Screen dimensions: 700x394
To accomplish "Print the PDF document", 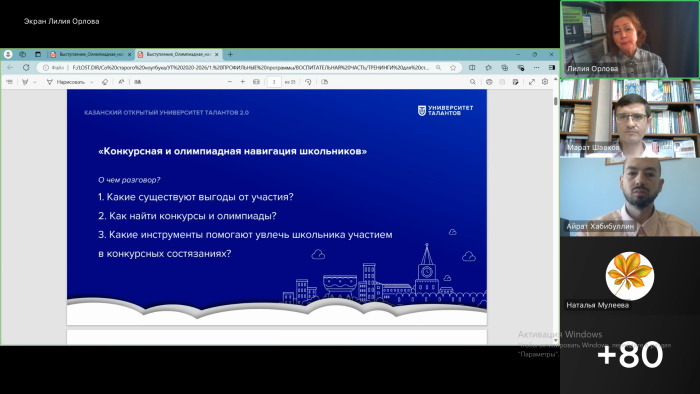I will [x=489, y=82].
